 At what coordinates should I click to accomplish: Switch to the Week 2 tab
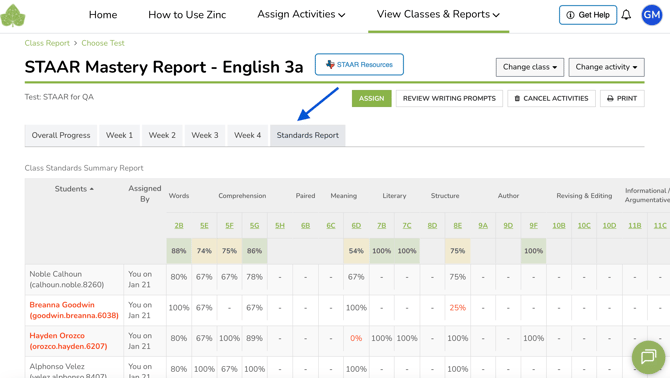[162, 135]
